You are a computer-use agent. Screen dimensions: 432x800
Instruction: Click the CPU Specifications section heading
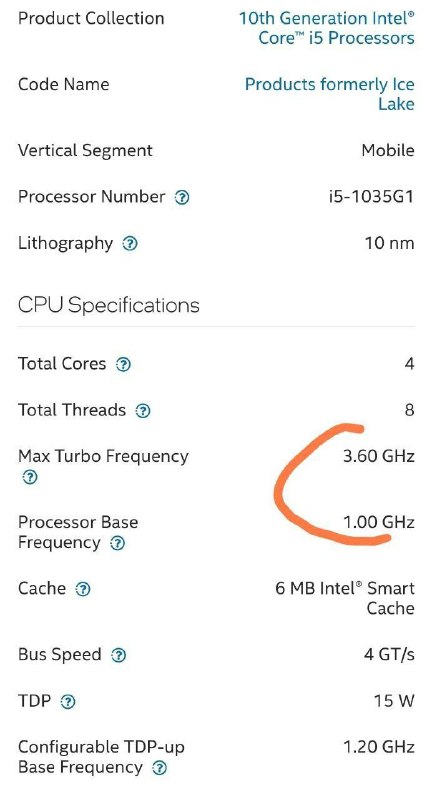(109, 305)
